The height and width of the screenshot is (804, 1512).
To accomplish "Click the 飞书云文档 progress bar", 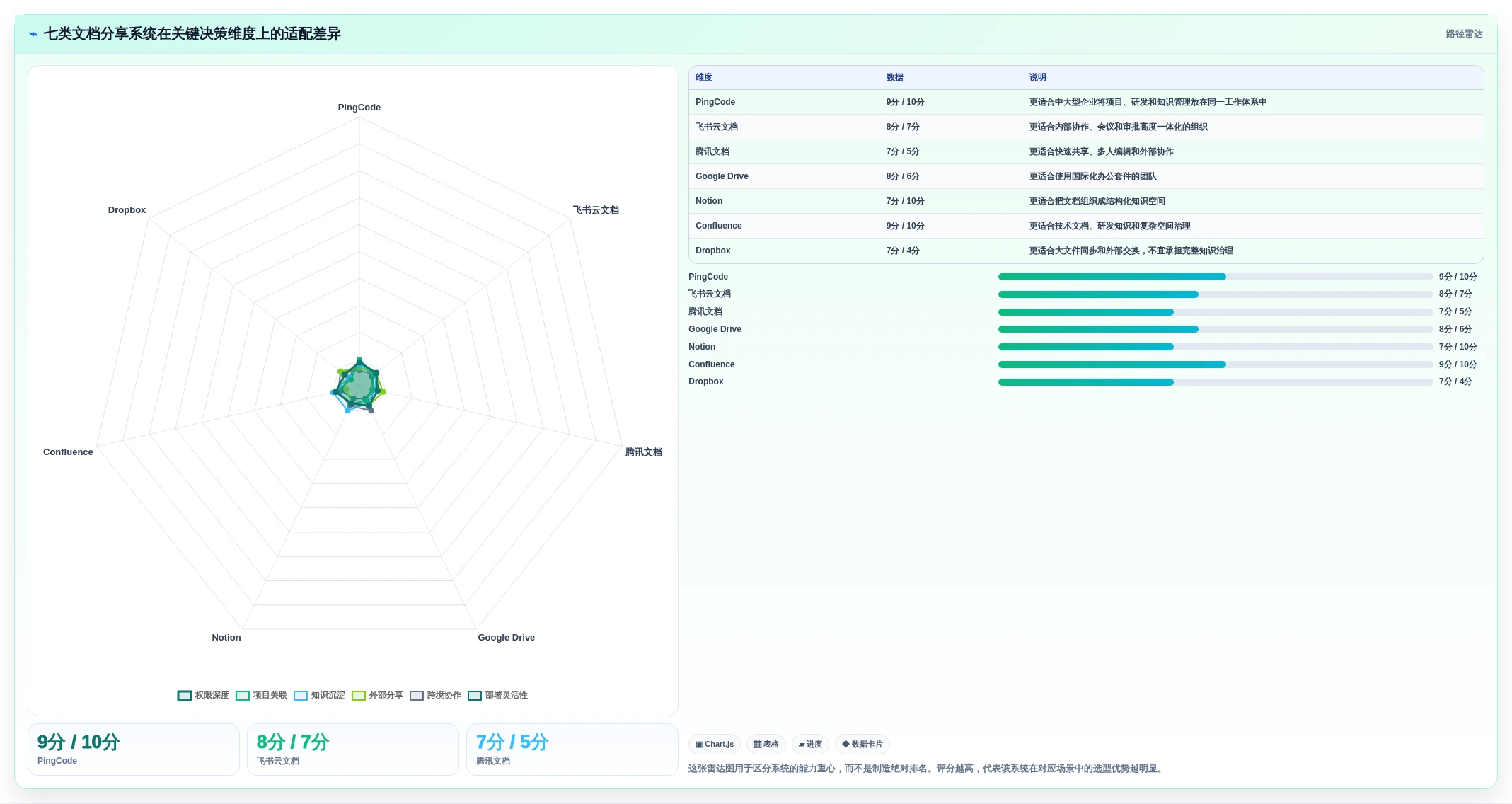I will click(1215, 294).
